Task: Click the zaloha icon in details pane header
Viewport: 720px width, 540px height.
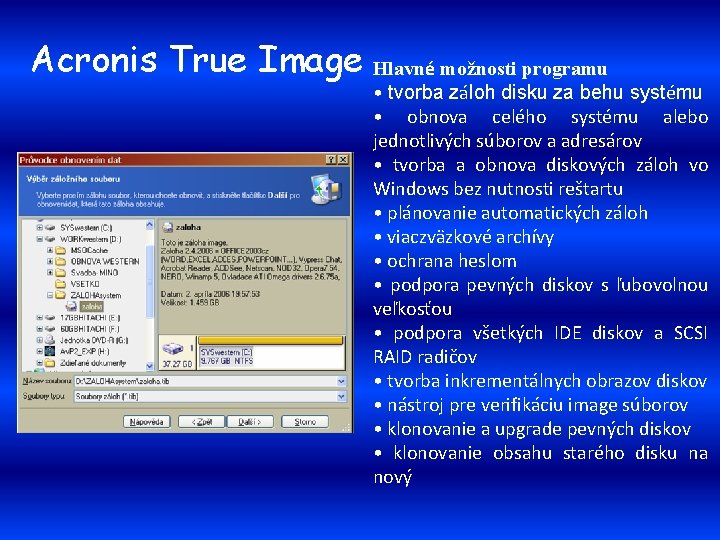Action: [168, 227]
